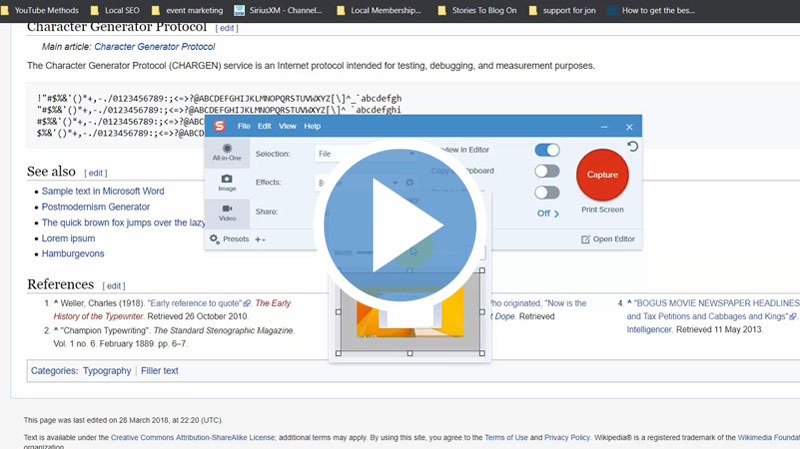Open the Help menu in Snagit
The width and height of the screenshot is (800, 449).
coord(312,127)
